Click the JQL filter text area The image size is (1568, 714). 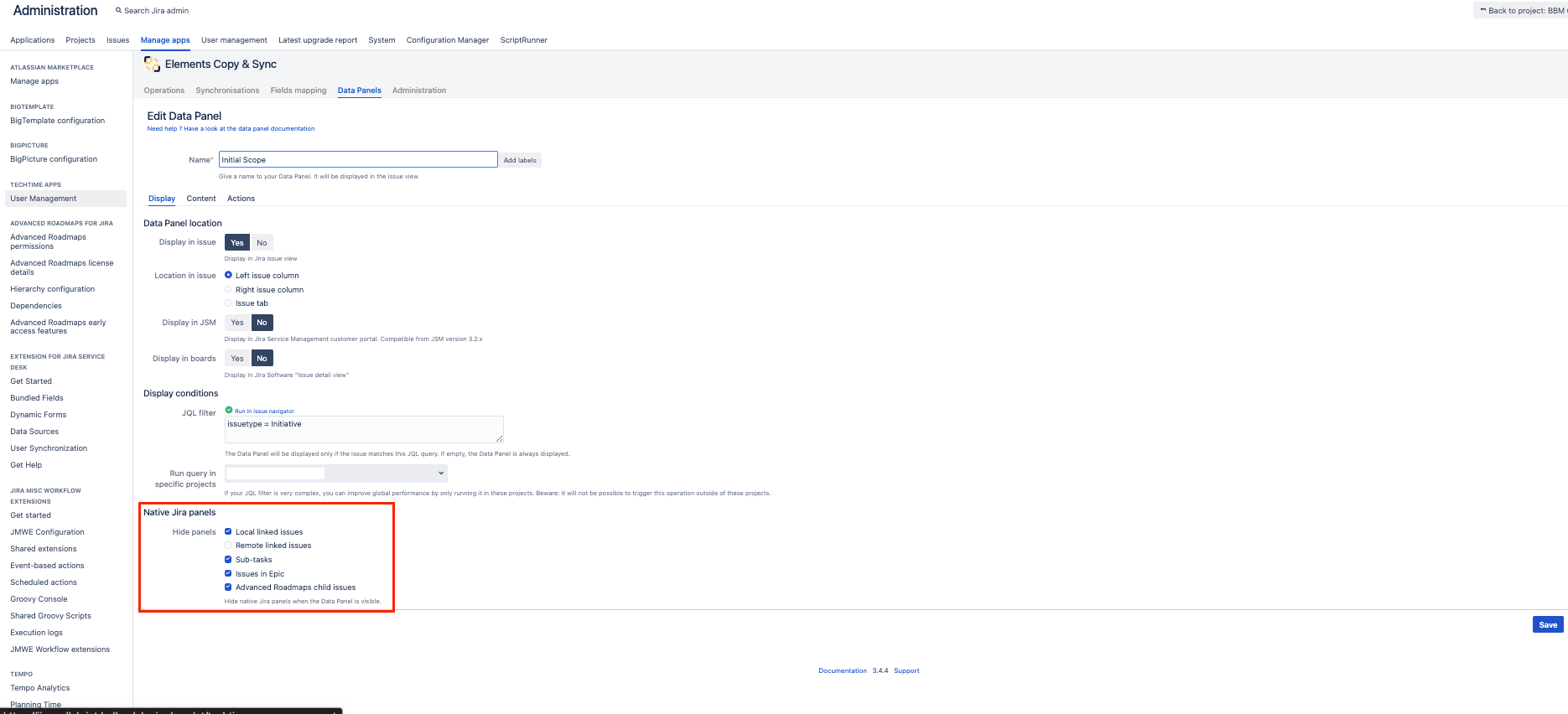[364, 429]
